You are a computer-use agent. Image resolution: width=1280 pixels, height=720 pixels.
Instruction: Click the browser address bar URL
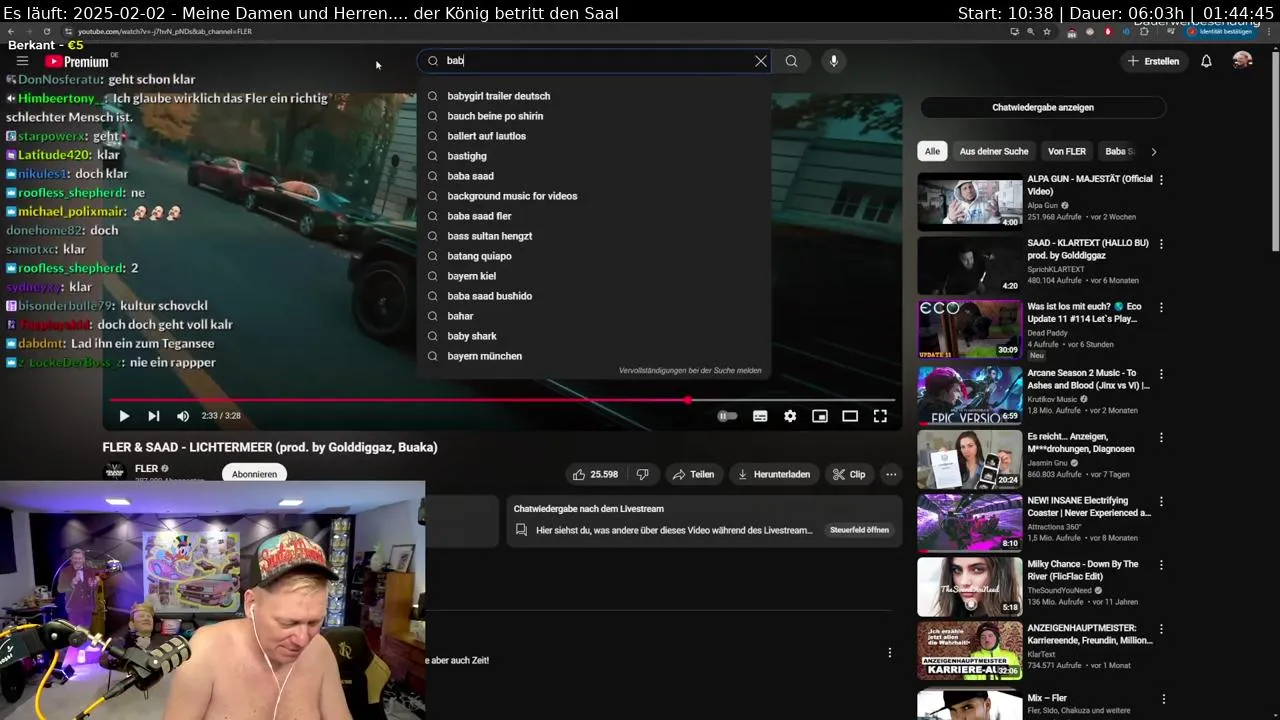165,32
